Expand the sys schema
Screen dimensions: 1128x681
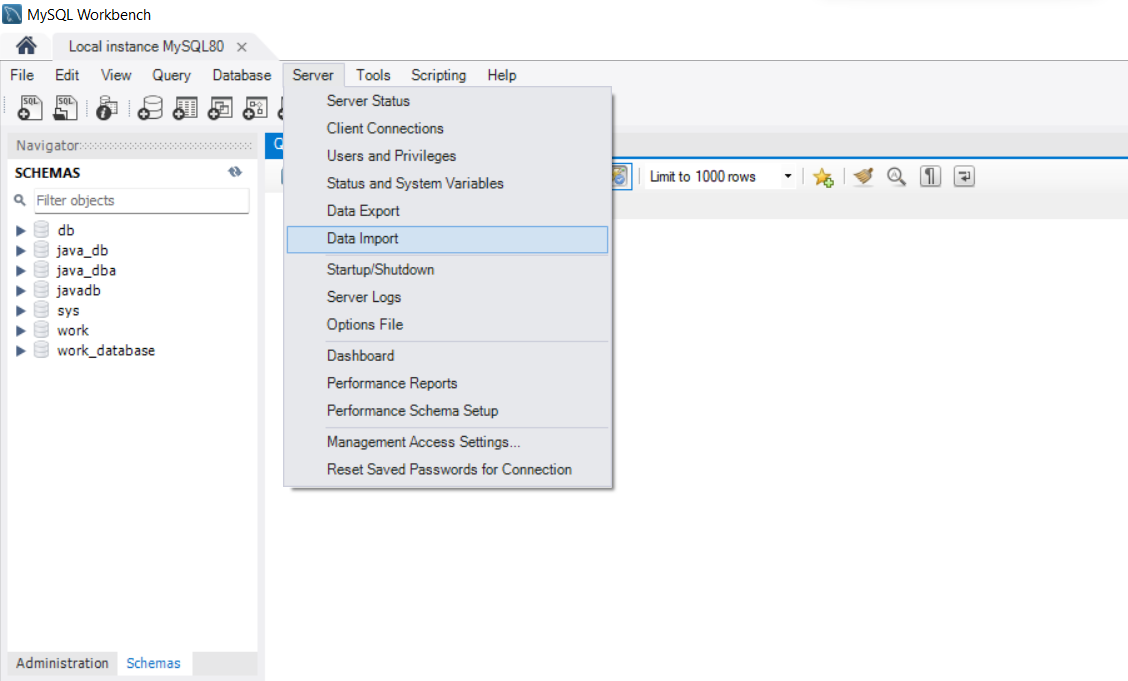(x=21, y=311)
